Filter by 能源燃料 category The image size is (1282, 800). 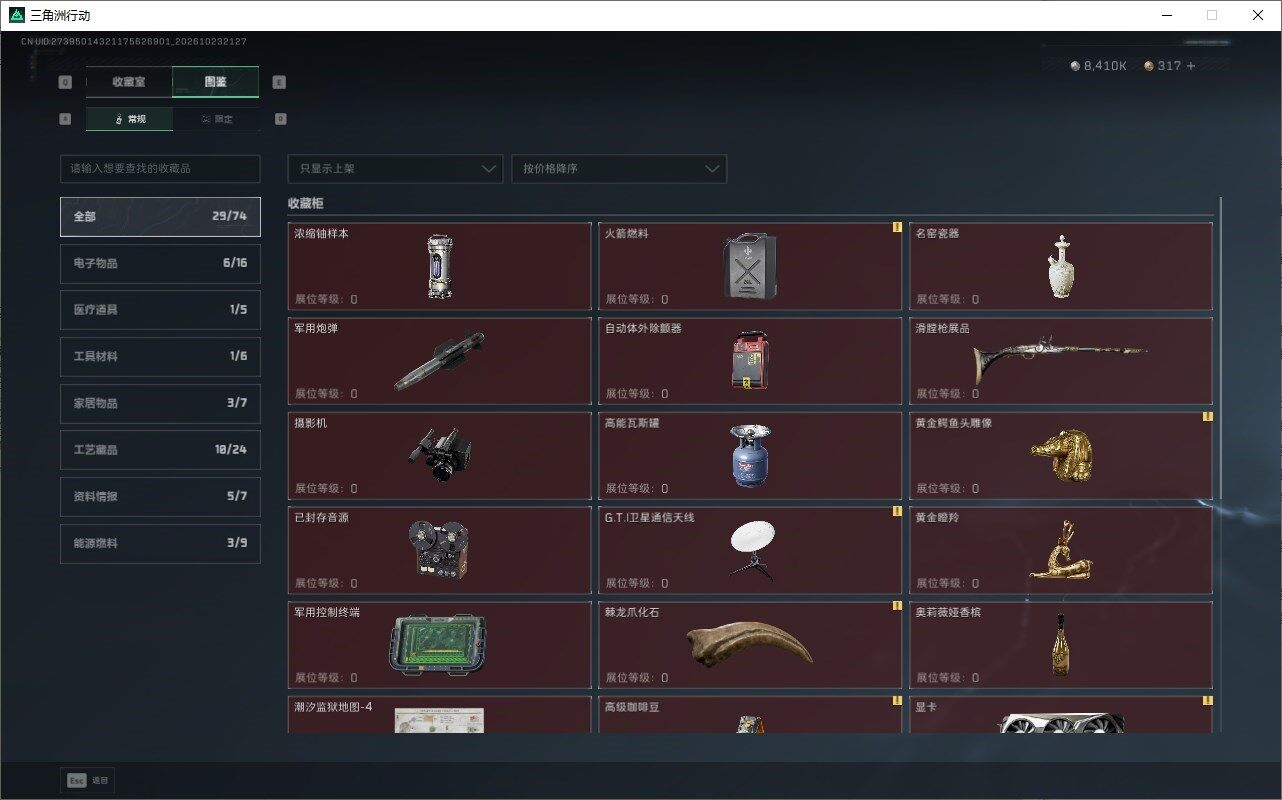[160, 543]
